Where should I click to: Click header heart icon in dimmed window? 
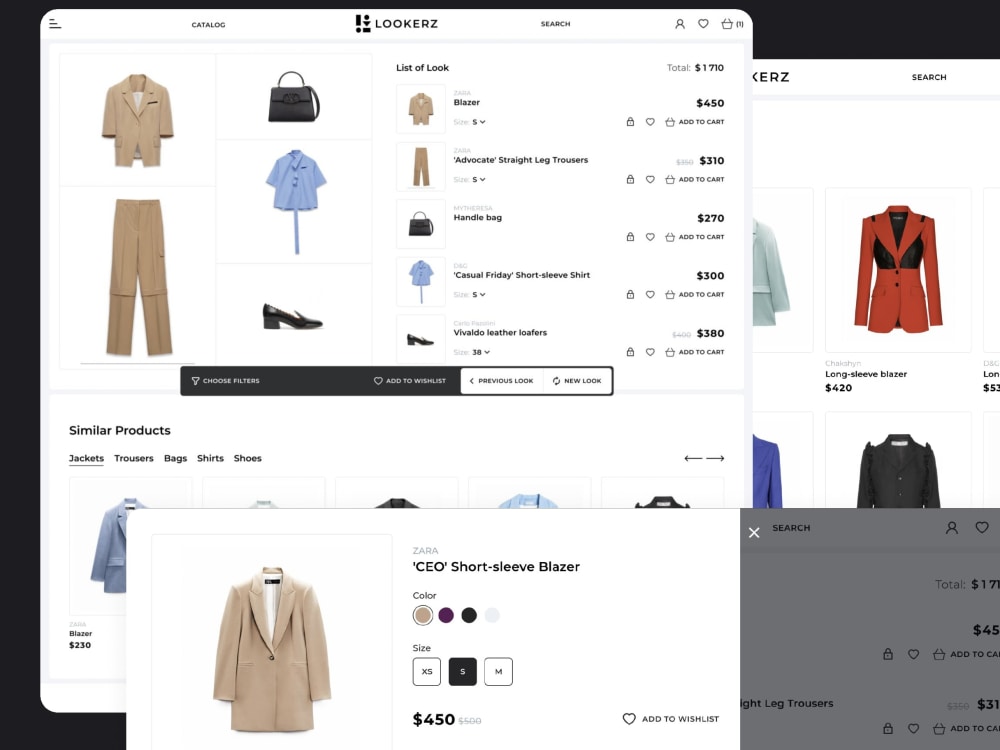tap(982, 527)
